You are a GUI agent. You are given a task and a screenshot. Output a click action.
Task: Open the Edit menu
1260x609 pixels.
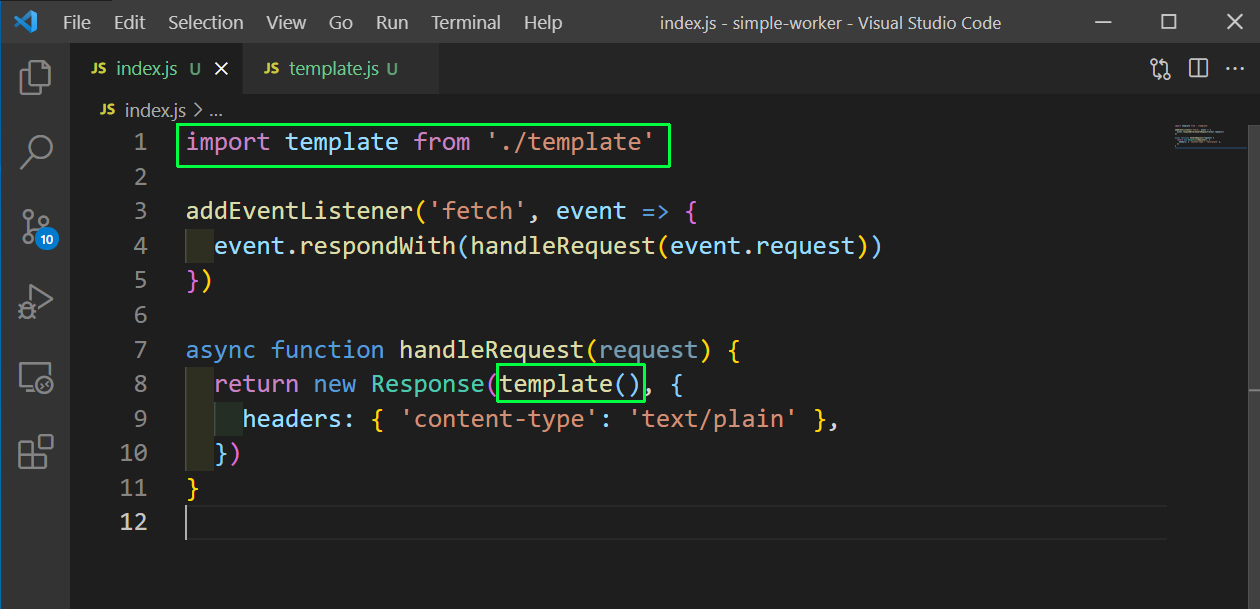pyautogui.click(x=129, y=22)
